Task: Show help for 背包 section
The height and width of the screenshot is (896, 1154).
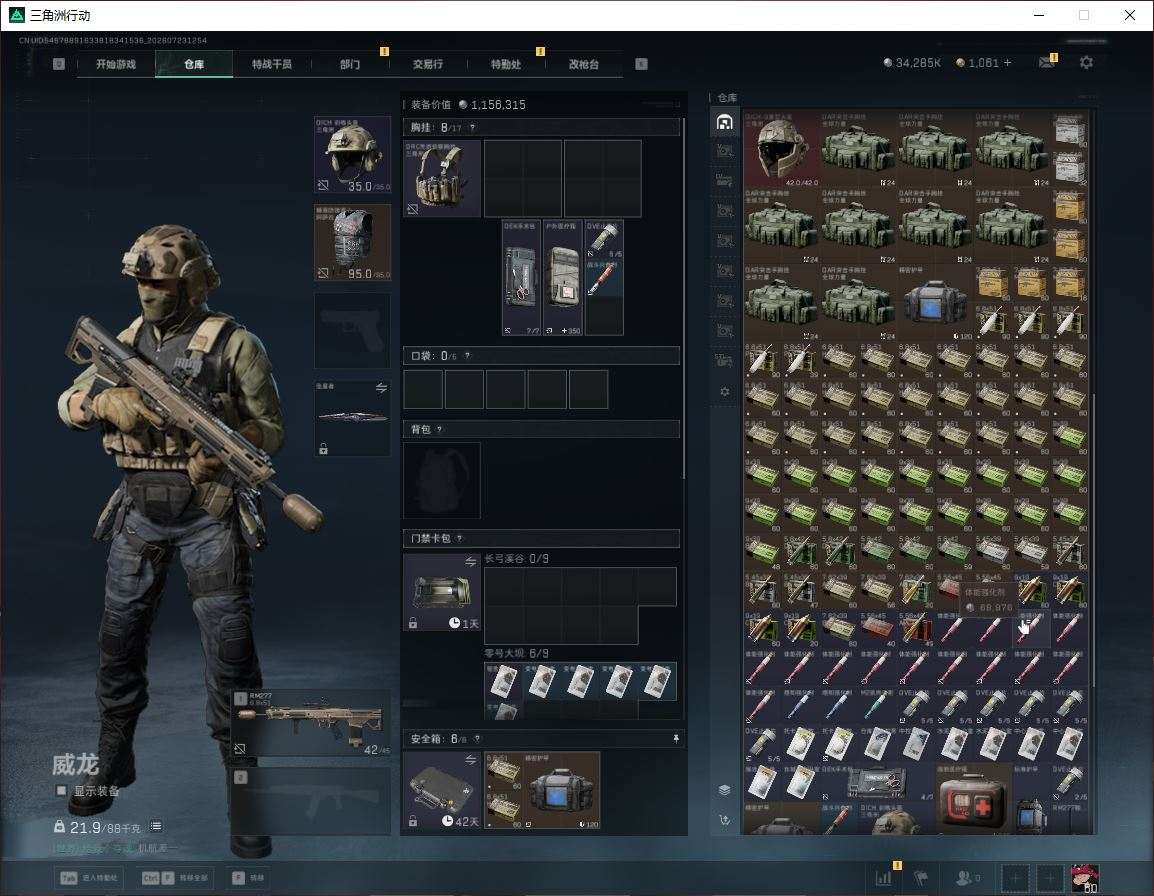Action: coord(439,429)
